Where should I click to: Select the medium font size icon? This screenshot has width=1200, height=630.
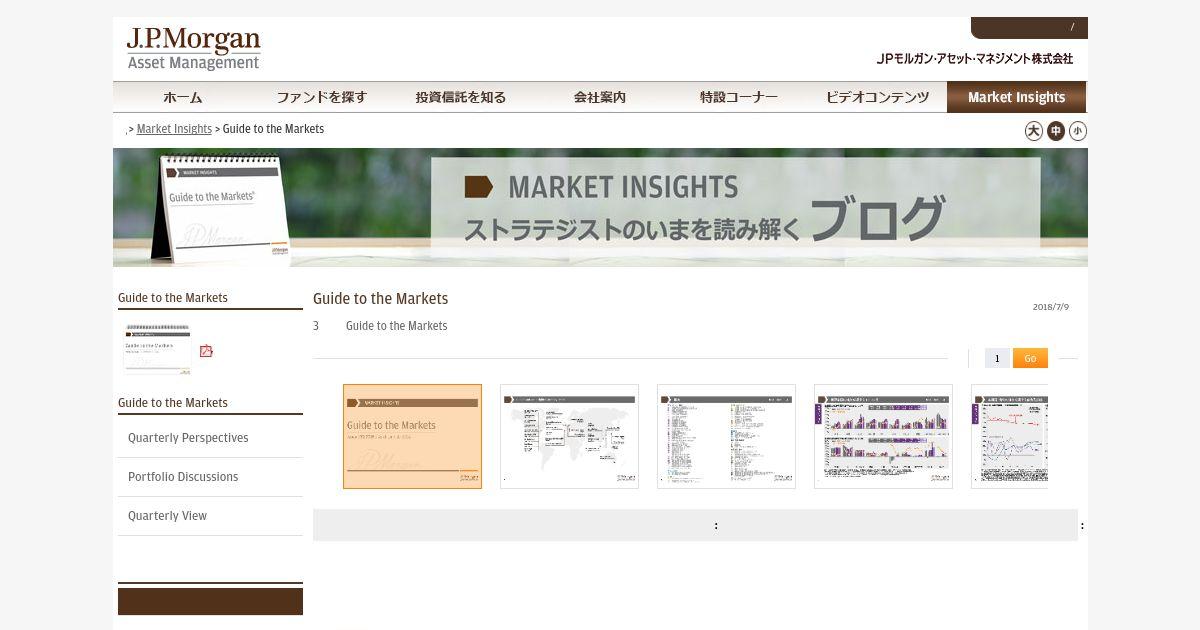tap(1056, 131)
